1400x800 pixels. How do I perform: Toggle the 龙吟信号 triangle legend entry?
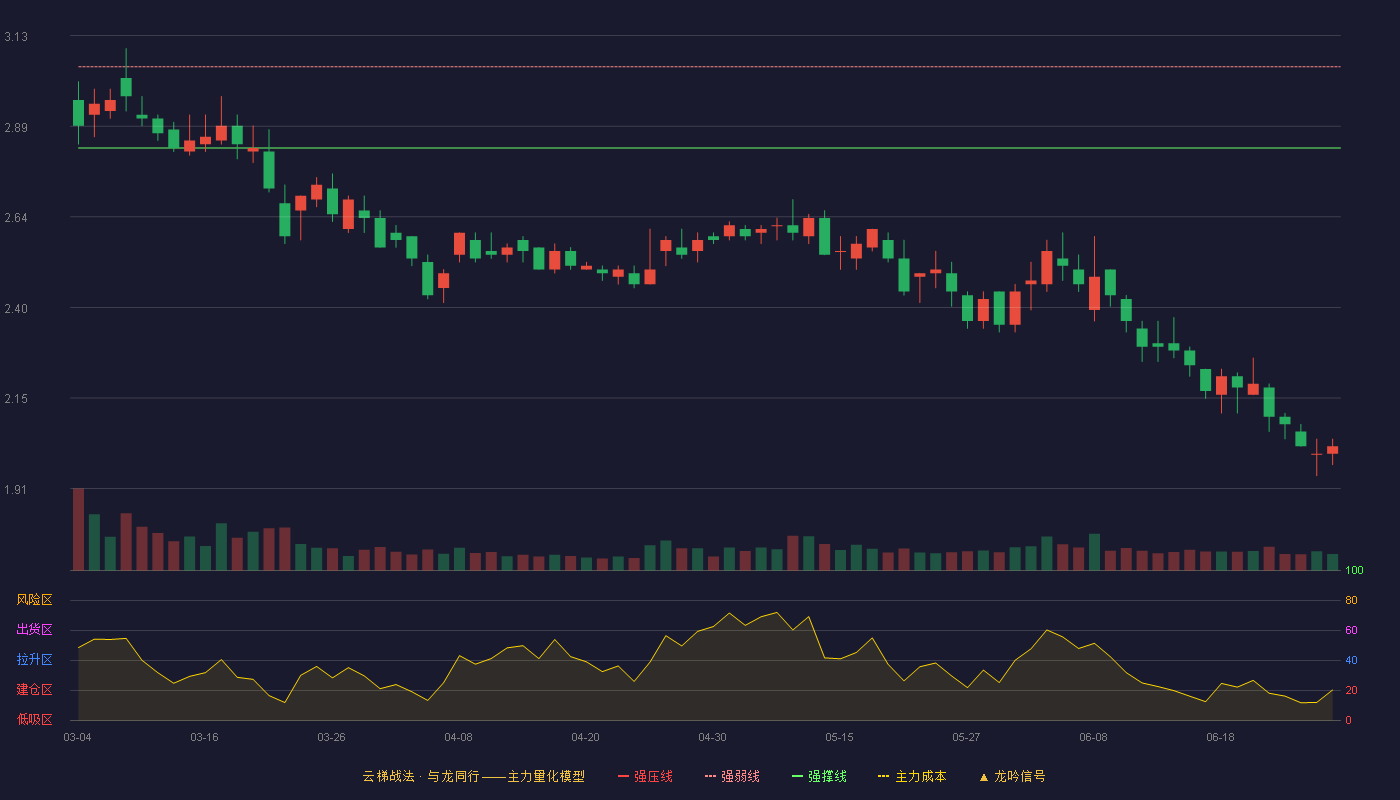click(1012, 776)
